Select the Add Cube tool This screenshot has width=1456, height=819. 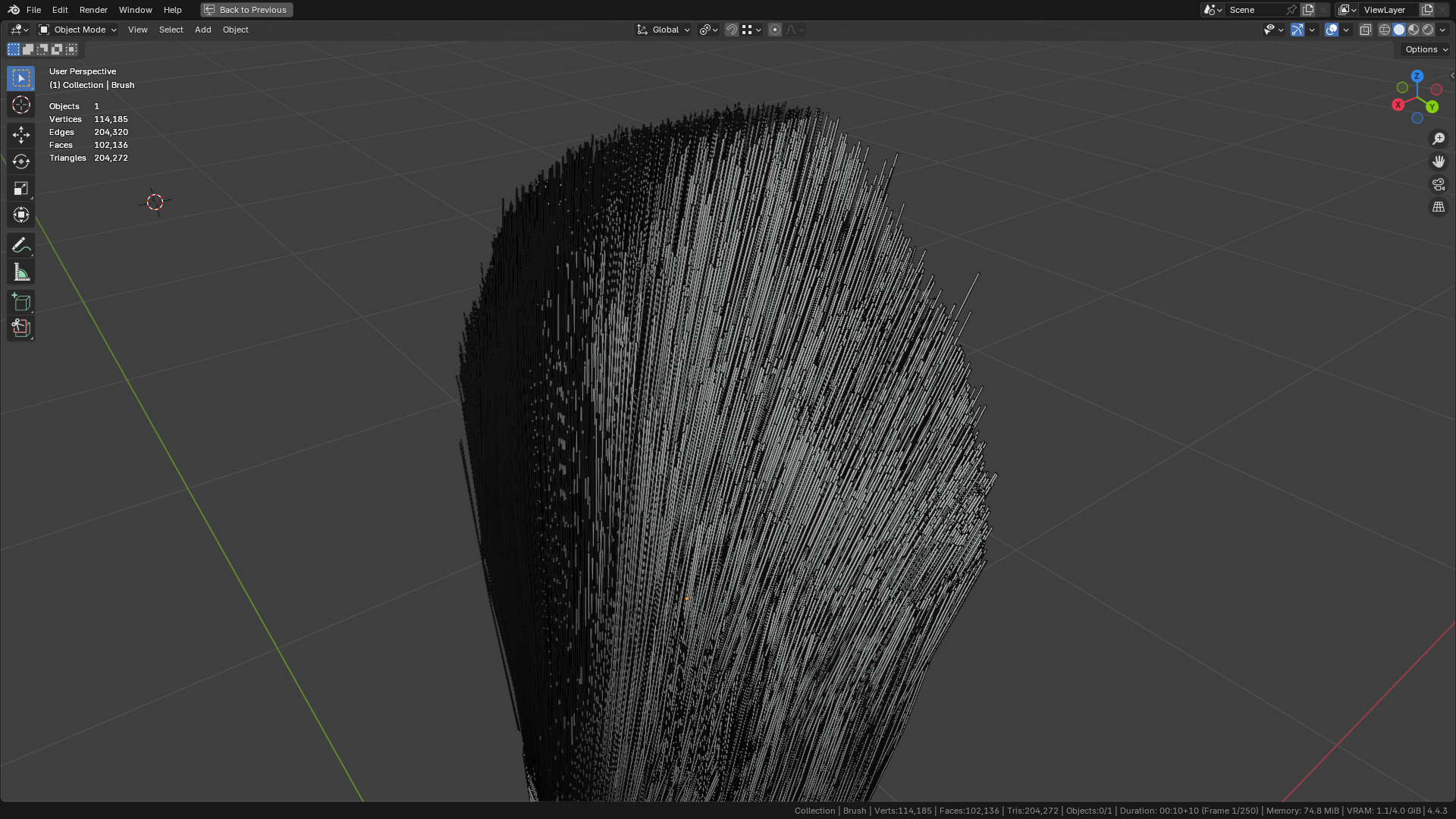coord(20,302)
